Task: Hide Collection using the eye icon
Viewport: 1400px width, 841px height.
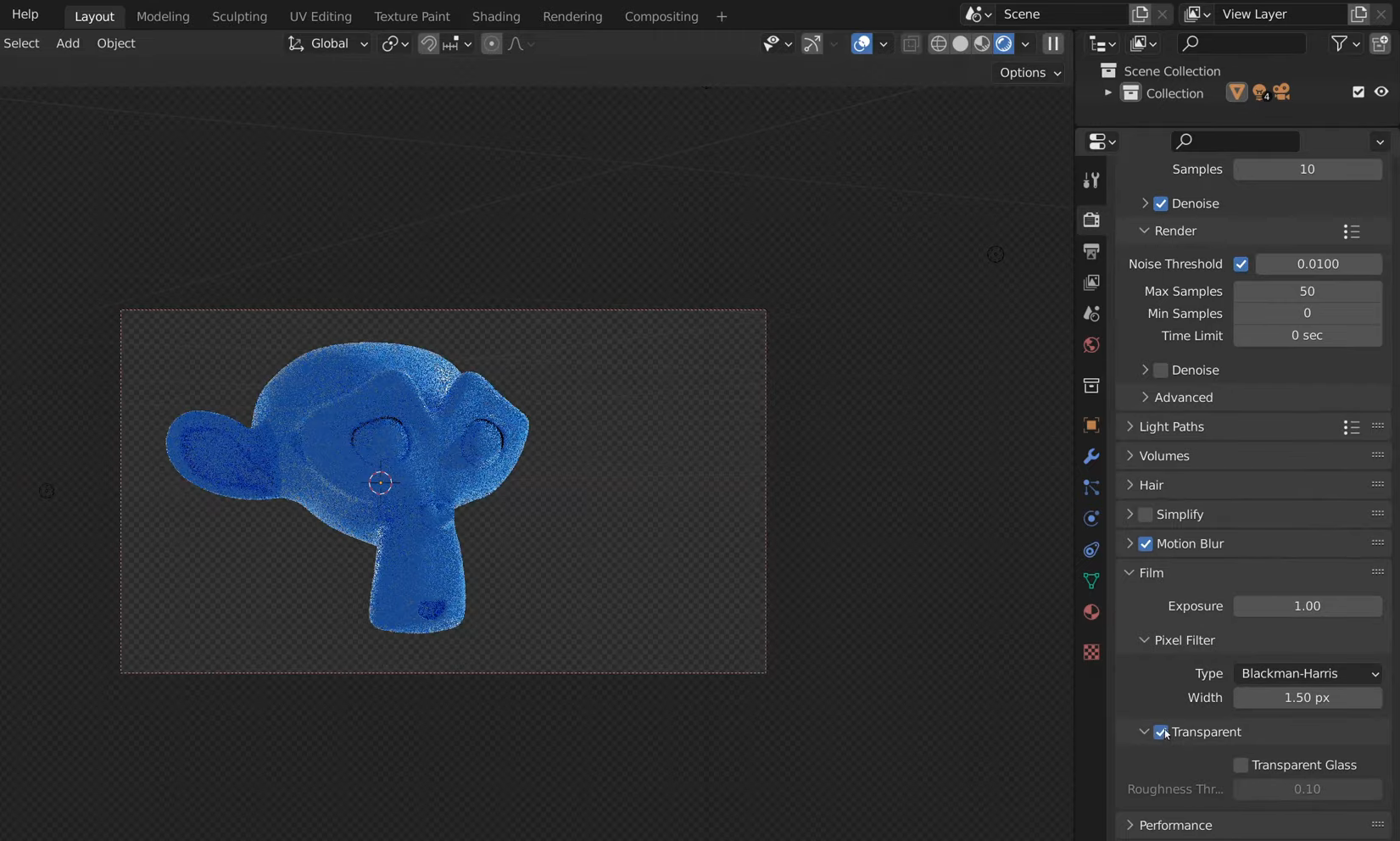Action: tap(1381, 92)
